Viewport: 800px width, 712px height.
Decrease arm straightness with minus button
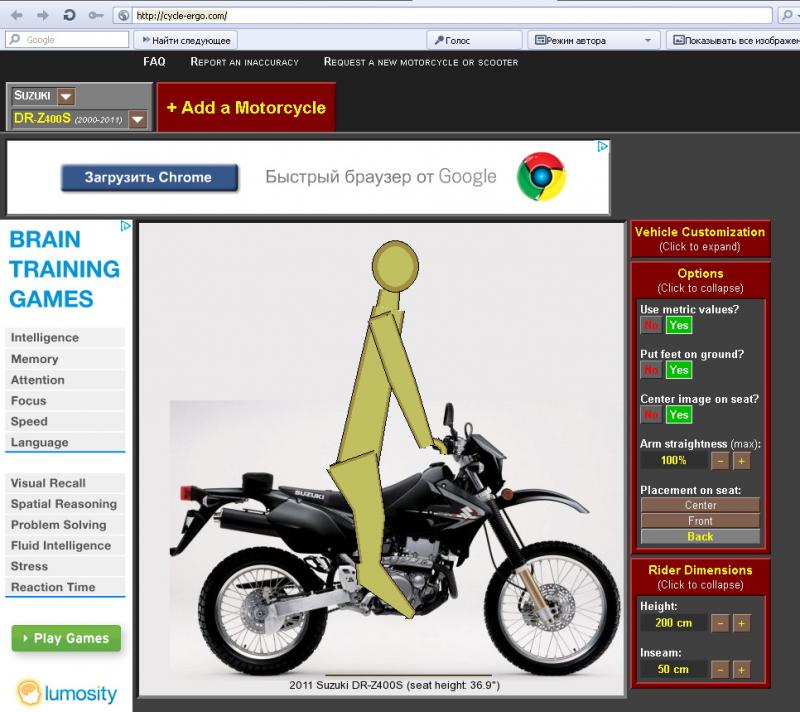(720, 461)
